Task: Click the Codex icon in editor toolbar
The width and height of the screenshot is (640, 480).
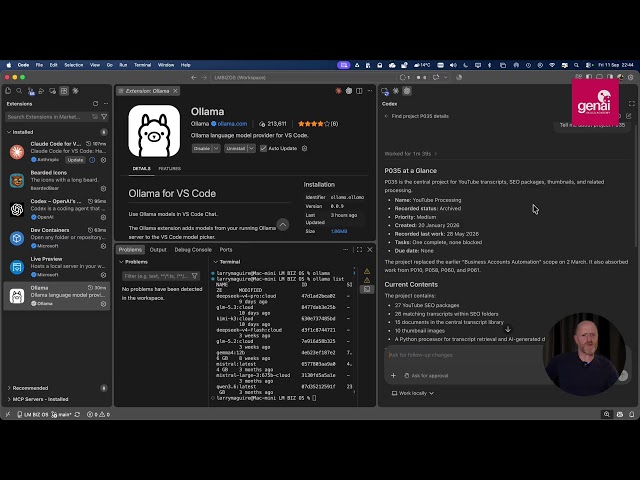Action: pos(349,91)
